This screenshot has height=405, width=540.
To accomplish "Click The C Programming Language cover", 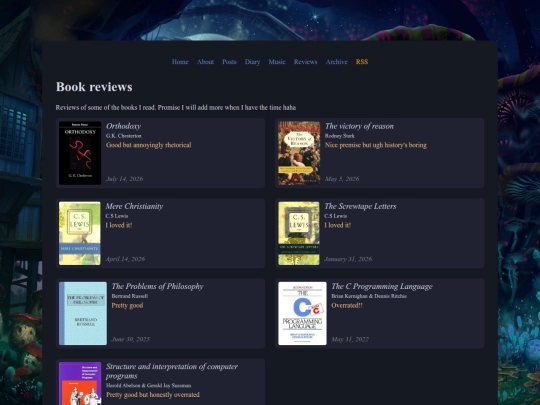I will [x=302, y=313].
